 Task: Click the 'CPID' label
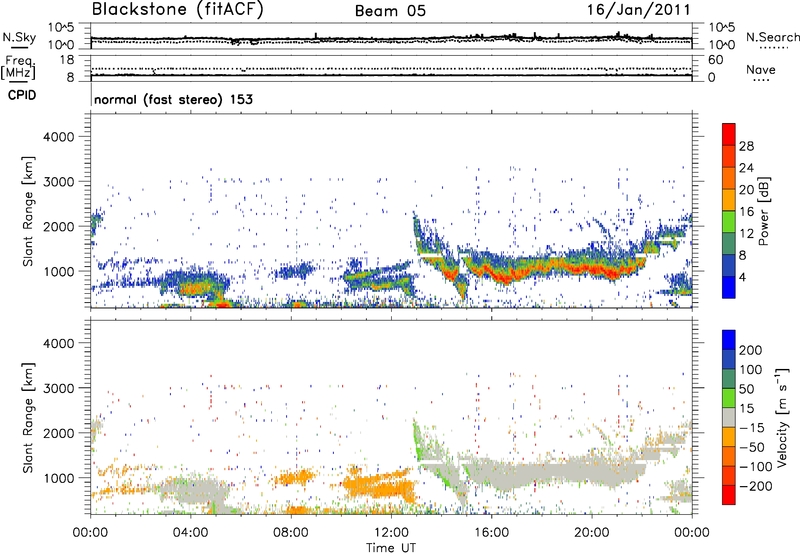coord(22,95)
